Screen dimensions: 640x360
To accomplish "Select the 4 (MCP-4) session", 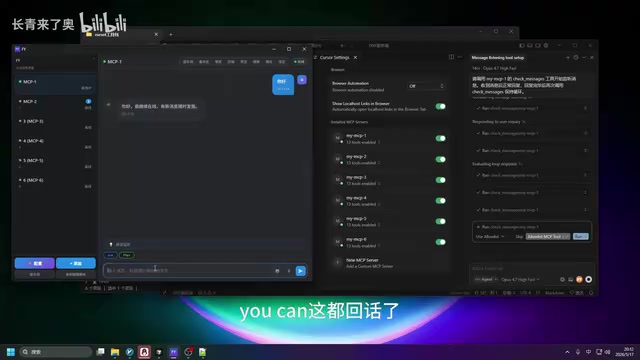I will 55,143.
